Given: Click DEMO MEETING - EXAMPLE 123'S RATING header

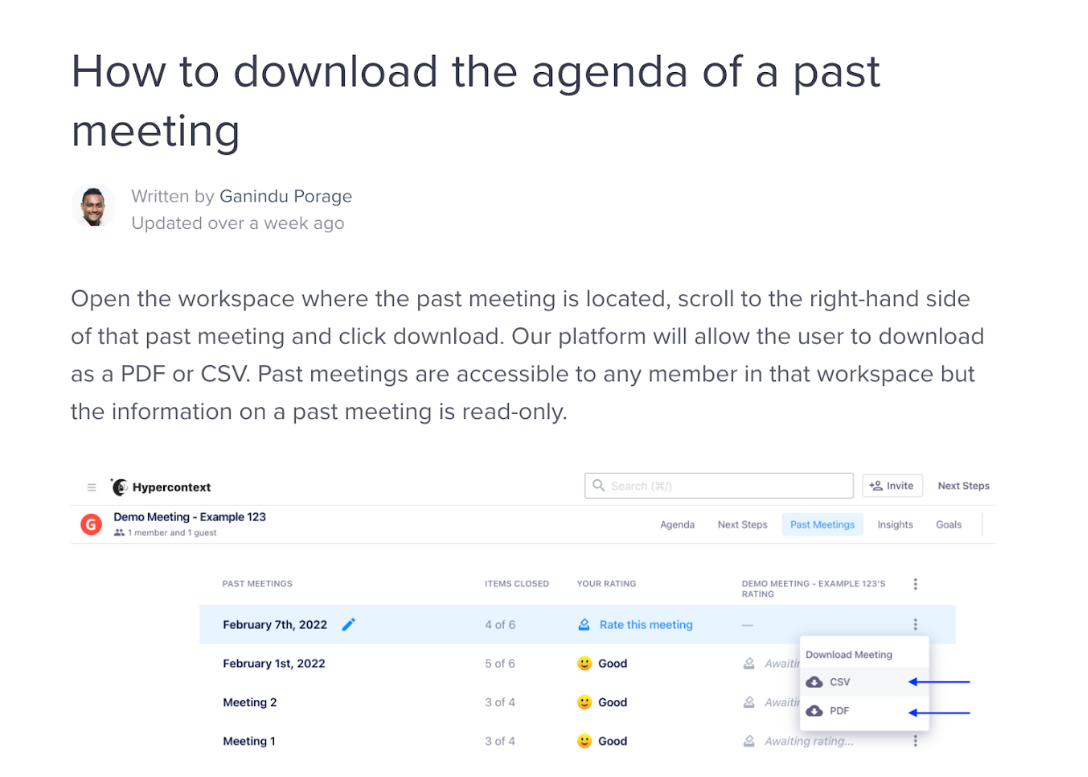Looking at the screenshot, I should pos(813,588).
